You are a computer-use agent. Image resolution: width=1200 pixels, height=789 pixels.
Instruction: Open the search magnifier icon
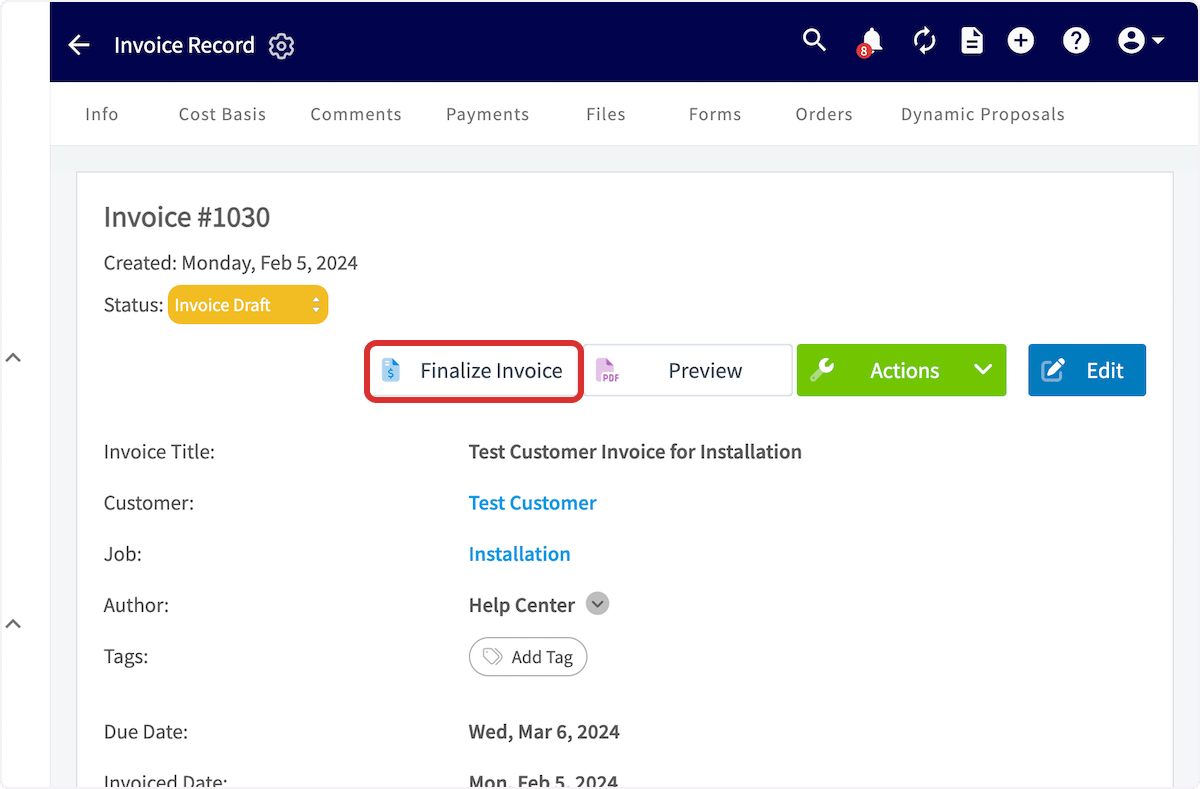tap(815, 40)
